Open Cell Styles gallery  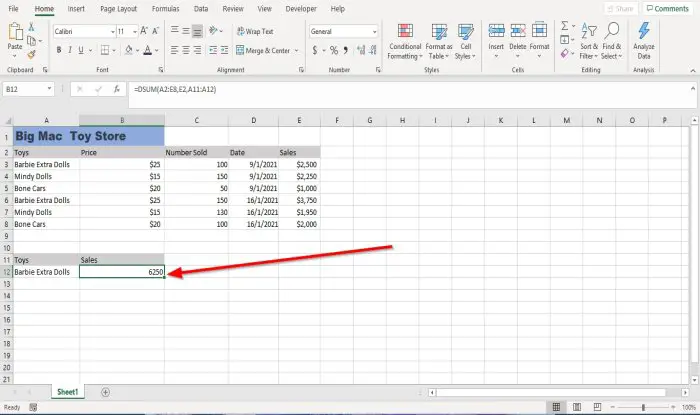[465, 42]
